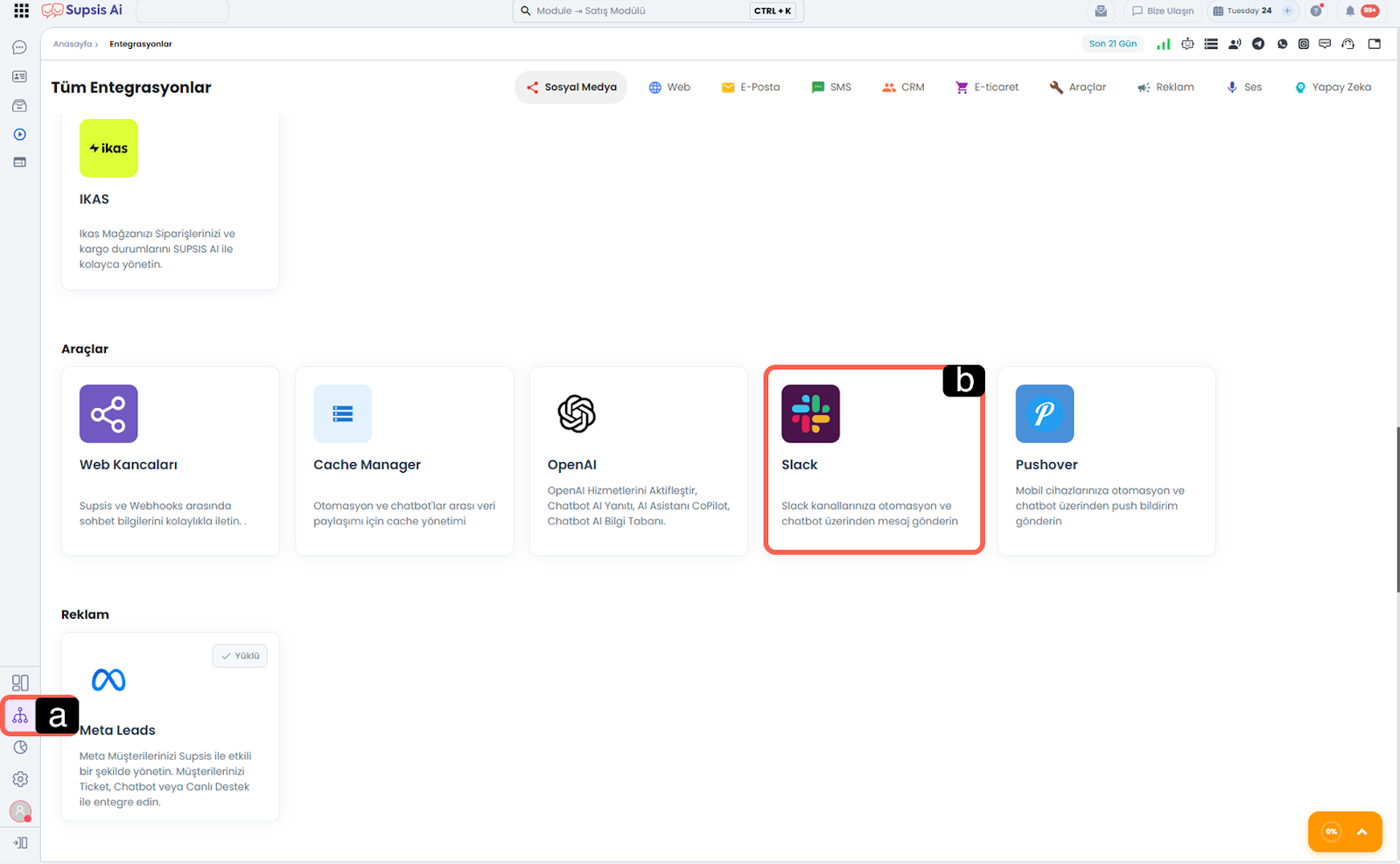
Task: Go to Anasayfa breadcrumb link
Action: pyautogui.click(x=73, y=44)
